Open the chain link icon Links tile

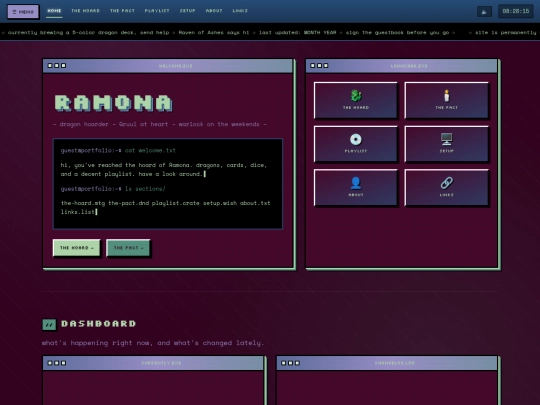point(446,187)
